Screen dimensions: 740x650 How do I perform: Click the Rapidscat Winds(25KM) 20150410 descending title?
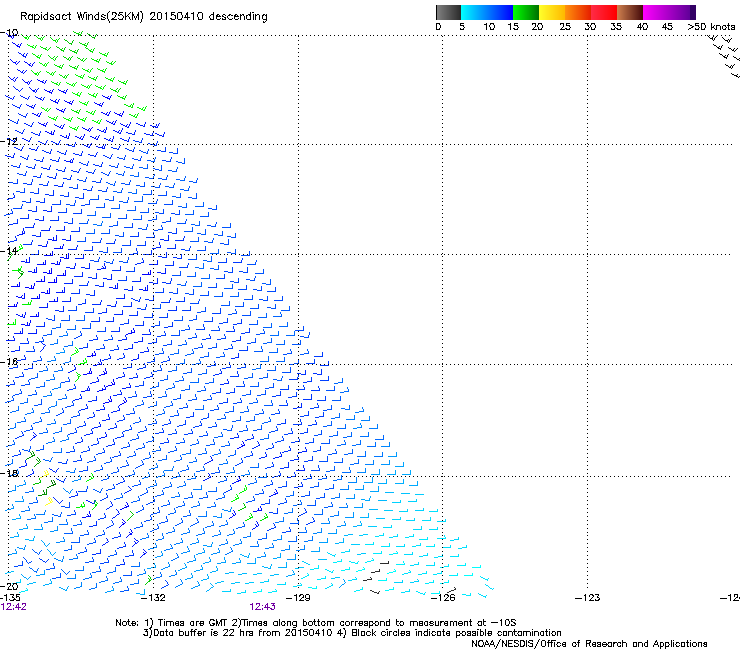point(143,16)
